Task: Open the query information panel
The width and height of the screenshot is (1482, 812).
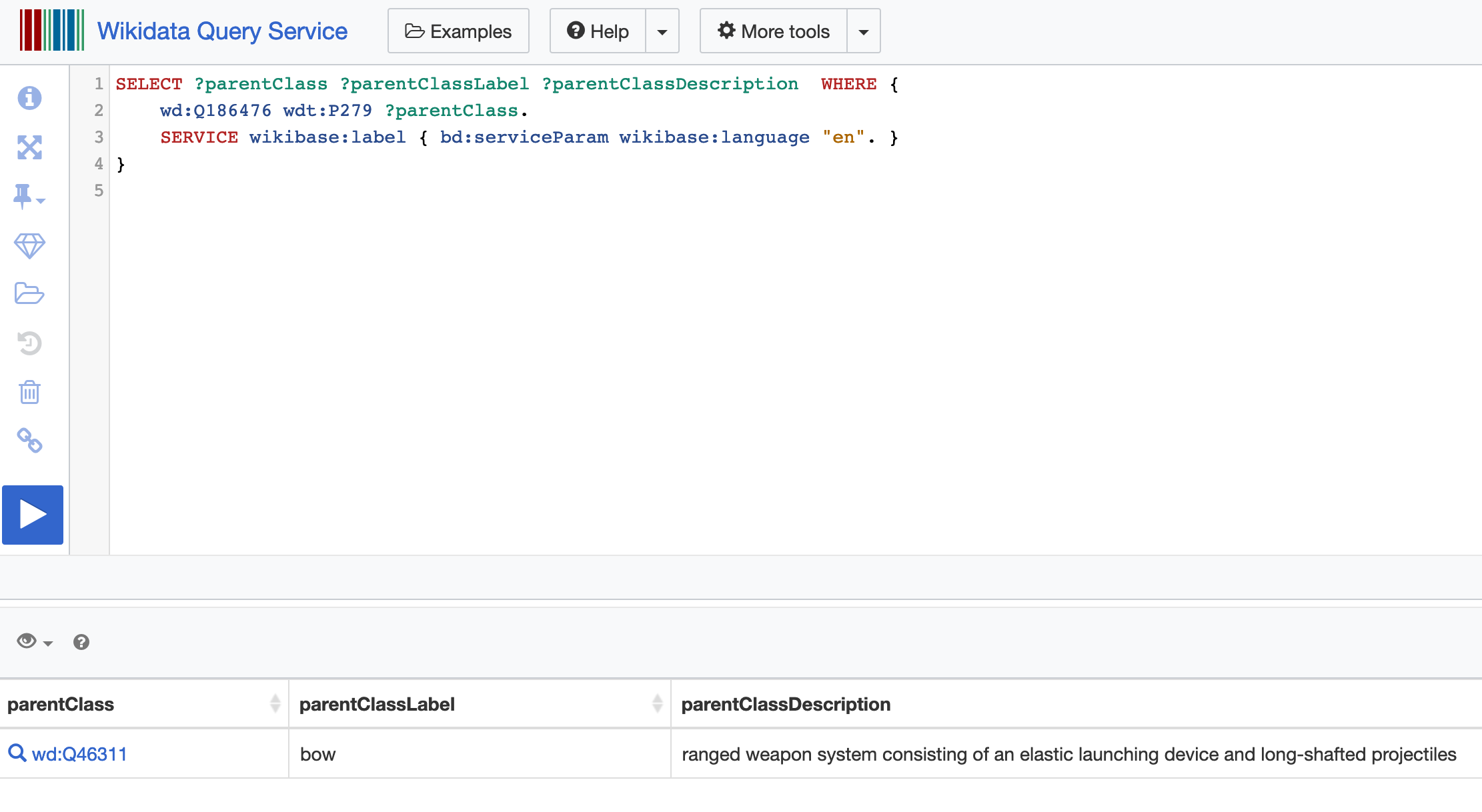Action: 29,98
